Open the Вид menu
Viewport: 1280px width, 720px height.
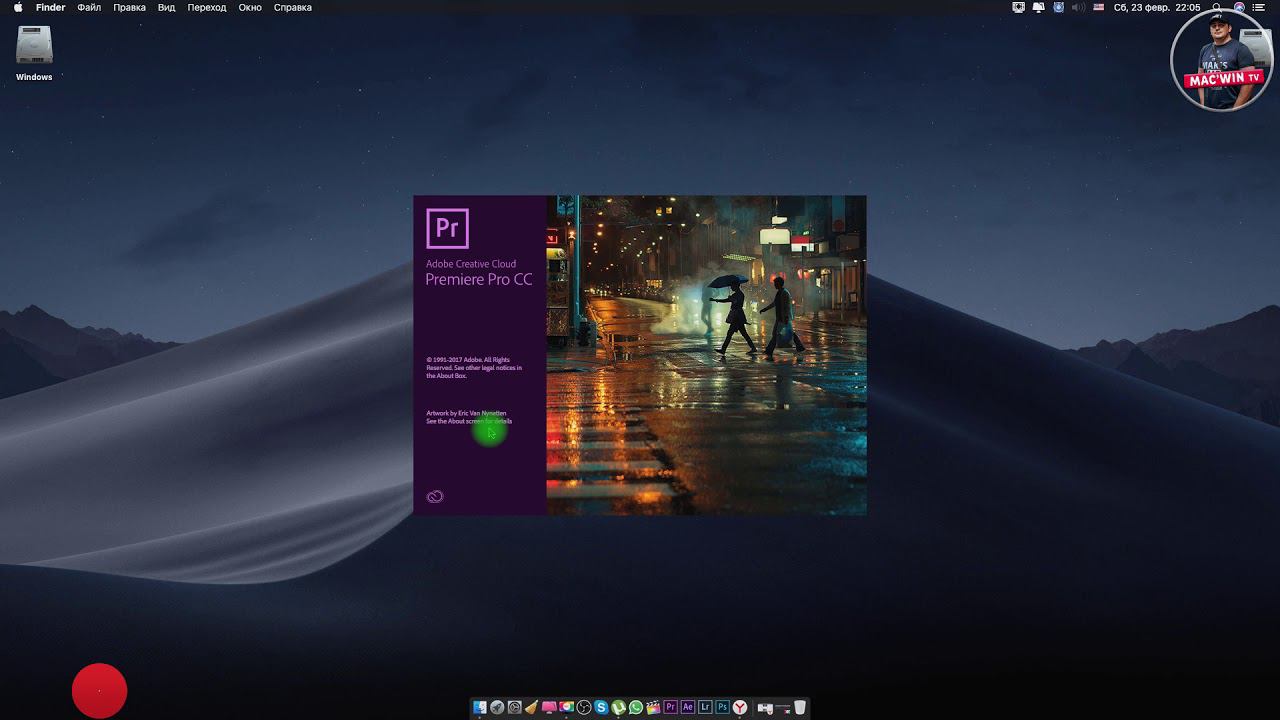[x=167, y=7]
